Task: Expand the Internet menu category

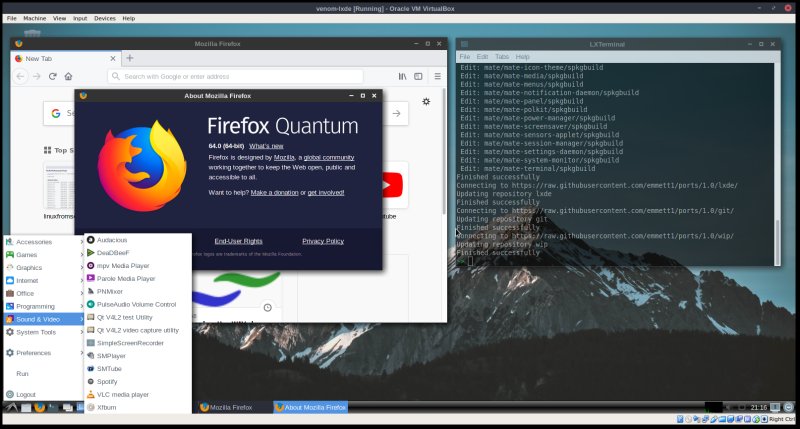Action: pyautogui.click(x=44, y=281)
